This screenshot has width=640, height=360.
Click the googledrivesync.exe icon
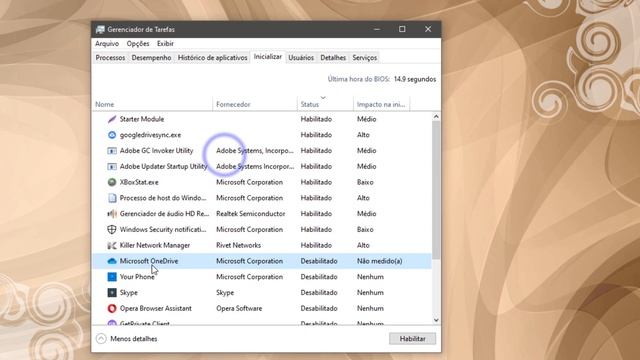112,135
